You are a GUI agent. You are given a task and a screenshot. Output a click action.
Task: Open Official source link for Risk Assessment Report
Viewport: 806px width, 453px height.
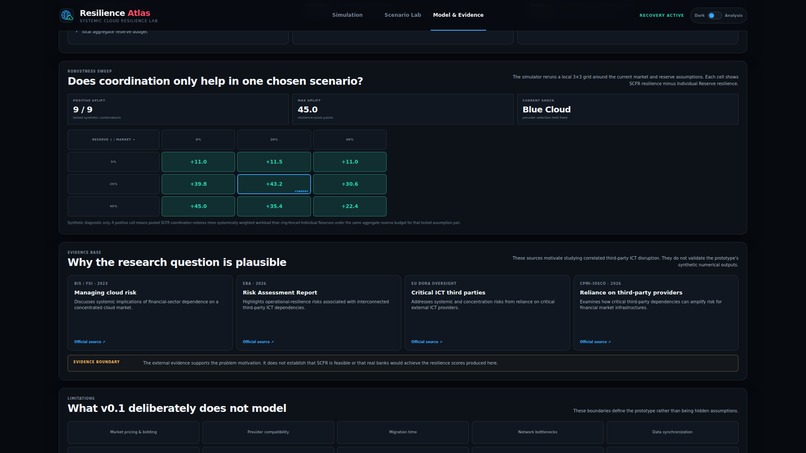point(258,341)
